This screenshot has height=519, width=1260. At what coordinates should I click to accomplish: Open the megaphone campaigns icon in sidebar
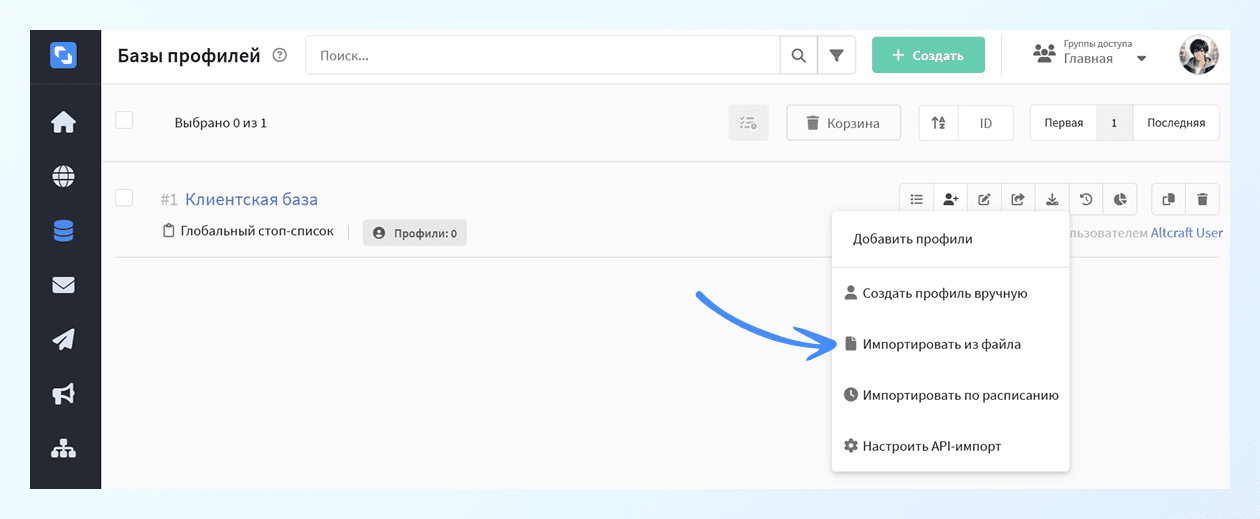(x=64, y=395)
